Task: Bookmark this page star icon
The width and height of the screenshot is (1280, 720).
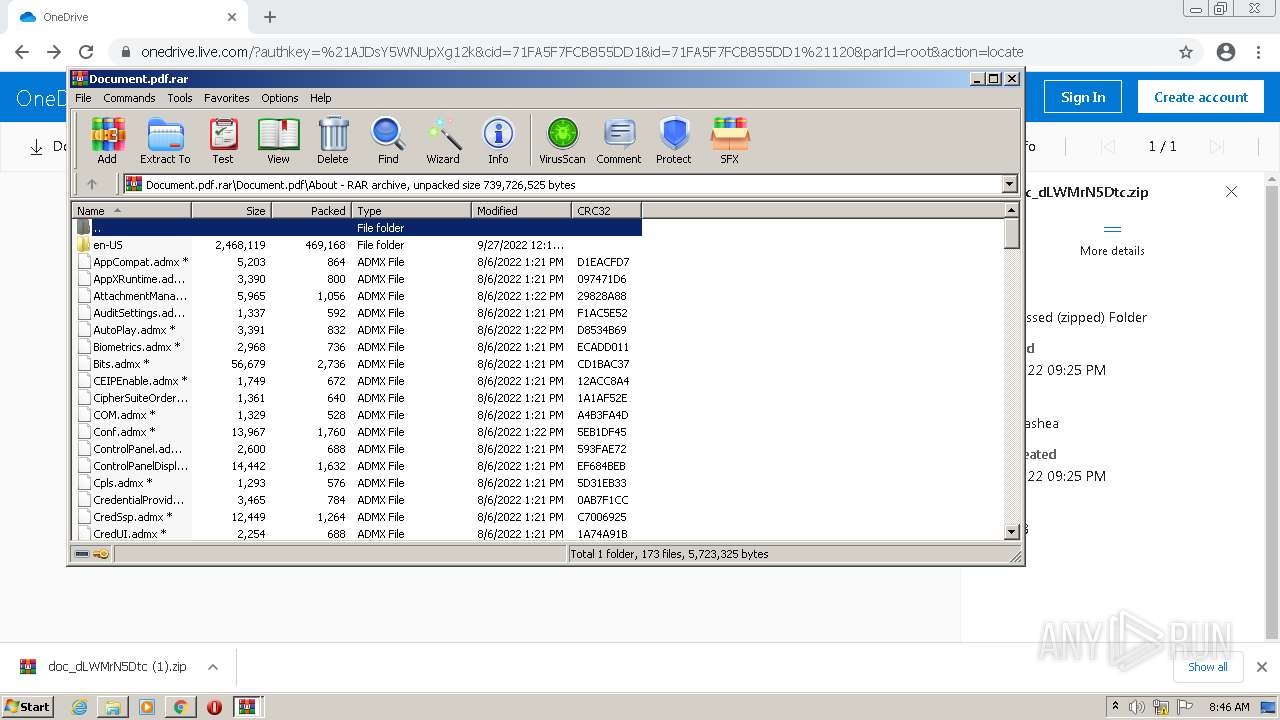Action: (1186, 52)
